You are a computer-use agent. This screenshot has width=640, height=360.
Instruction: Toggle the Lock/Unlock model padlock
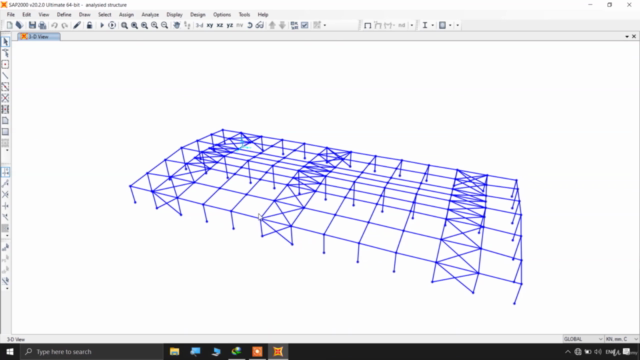(89, 25)
